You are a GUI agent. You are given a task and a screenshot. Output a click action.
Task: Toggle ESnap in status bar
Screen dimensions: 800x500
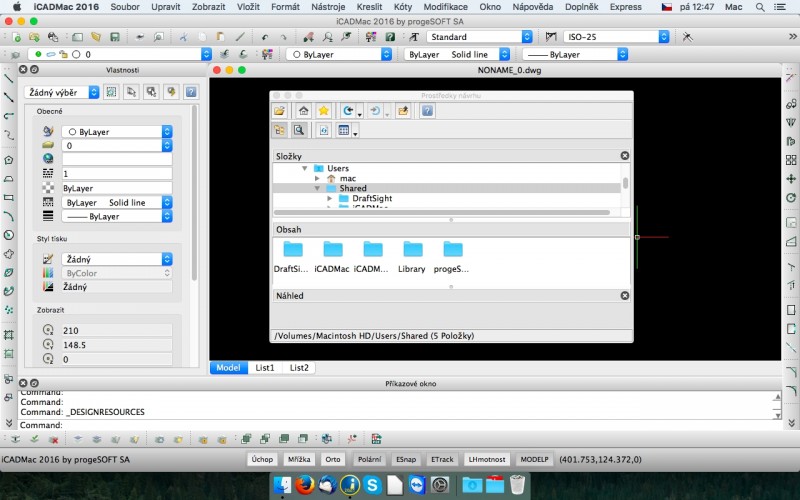click(406, 459)
